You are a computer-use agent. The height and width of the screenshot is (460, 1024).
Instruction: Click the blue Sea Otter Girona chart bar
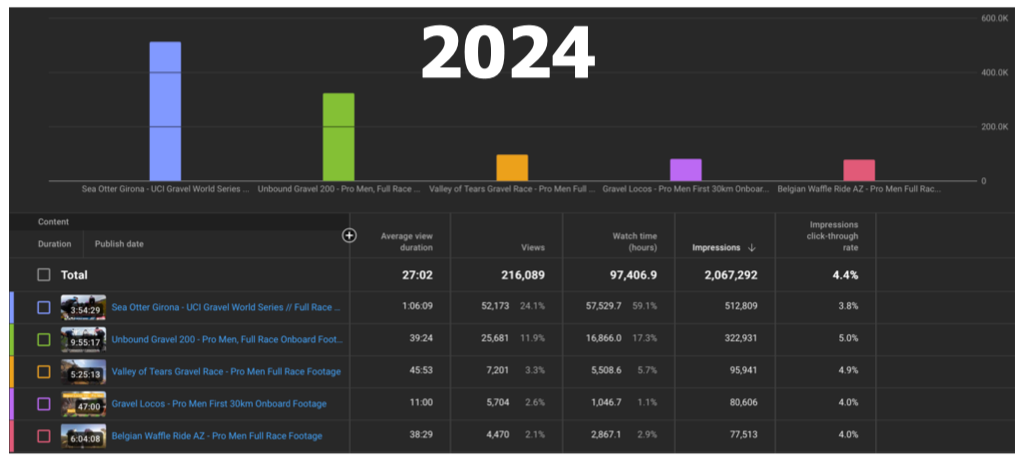click(165, 111)
